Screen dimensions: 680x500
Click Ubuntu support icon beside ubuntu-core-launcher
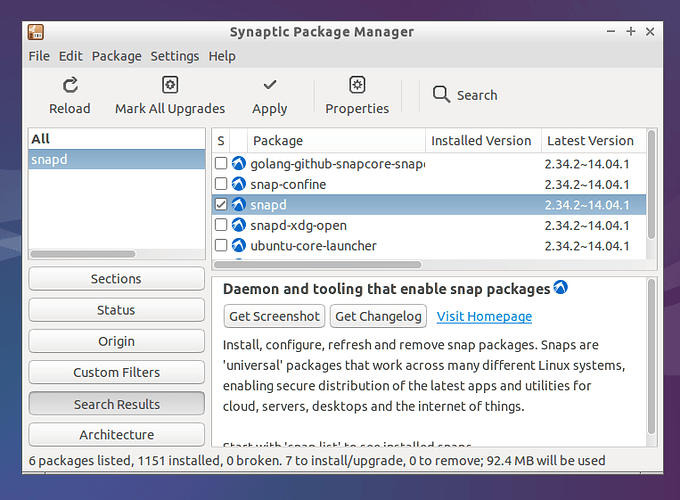click(x=239, y=245)
